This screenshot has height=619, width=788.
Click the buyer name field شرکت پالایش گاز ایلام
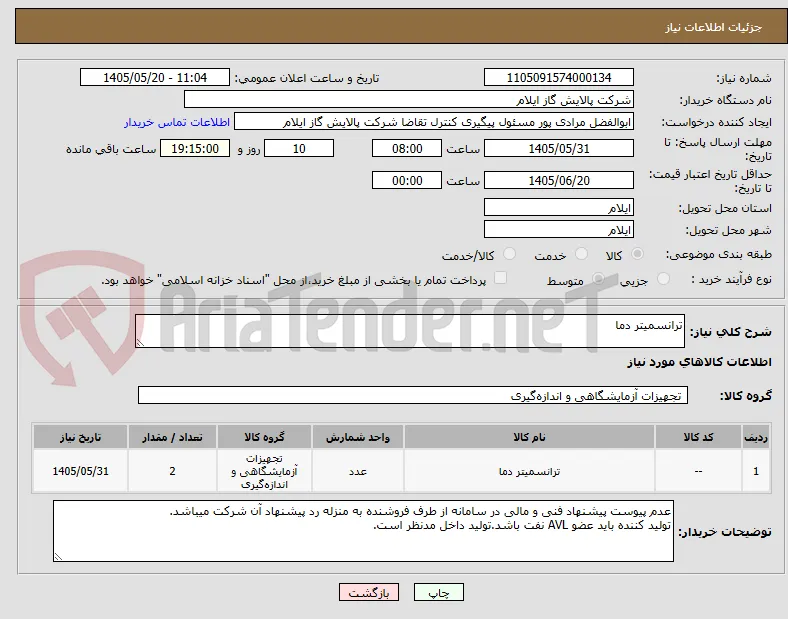click(x=409, y=99)
